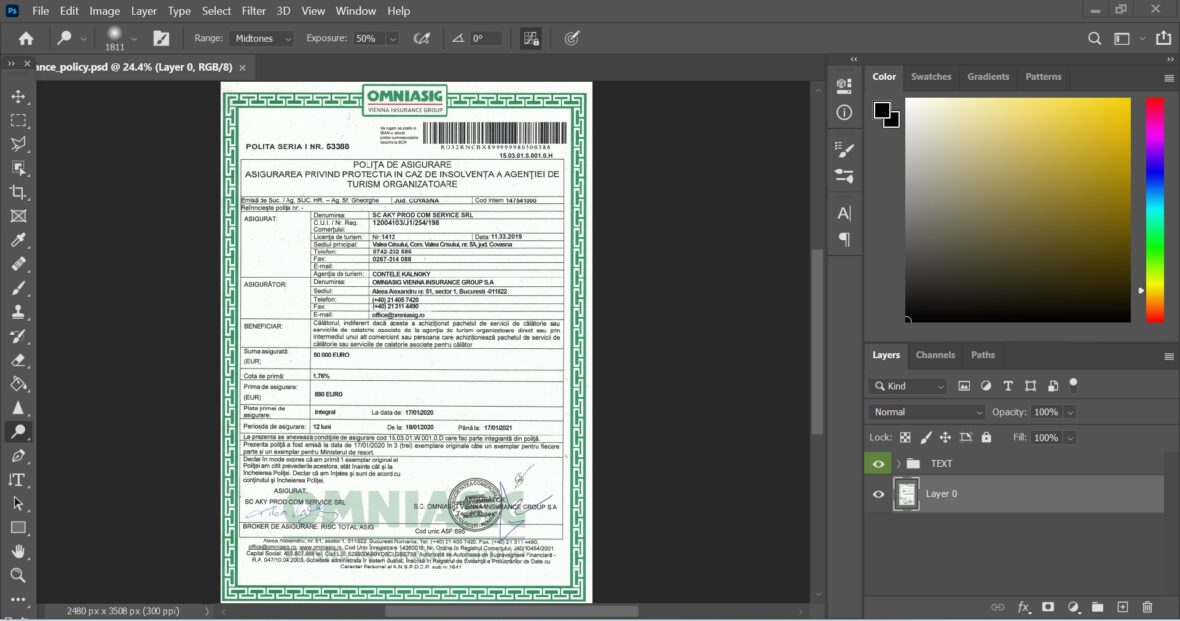
Task: Select the Eyedropper tool
Action: coord(18,240)
